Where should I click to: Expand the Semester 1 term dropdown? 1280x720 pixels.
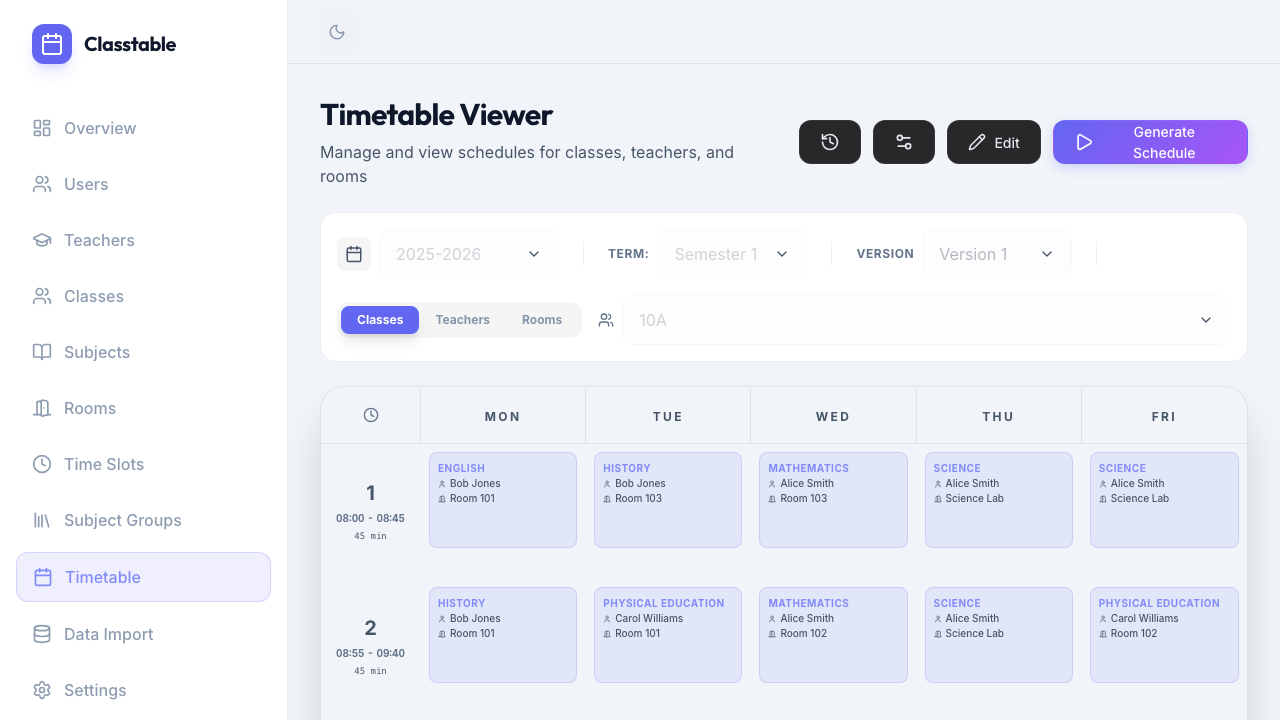731,254
